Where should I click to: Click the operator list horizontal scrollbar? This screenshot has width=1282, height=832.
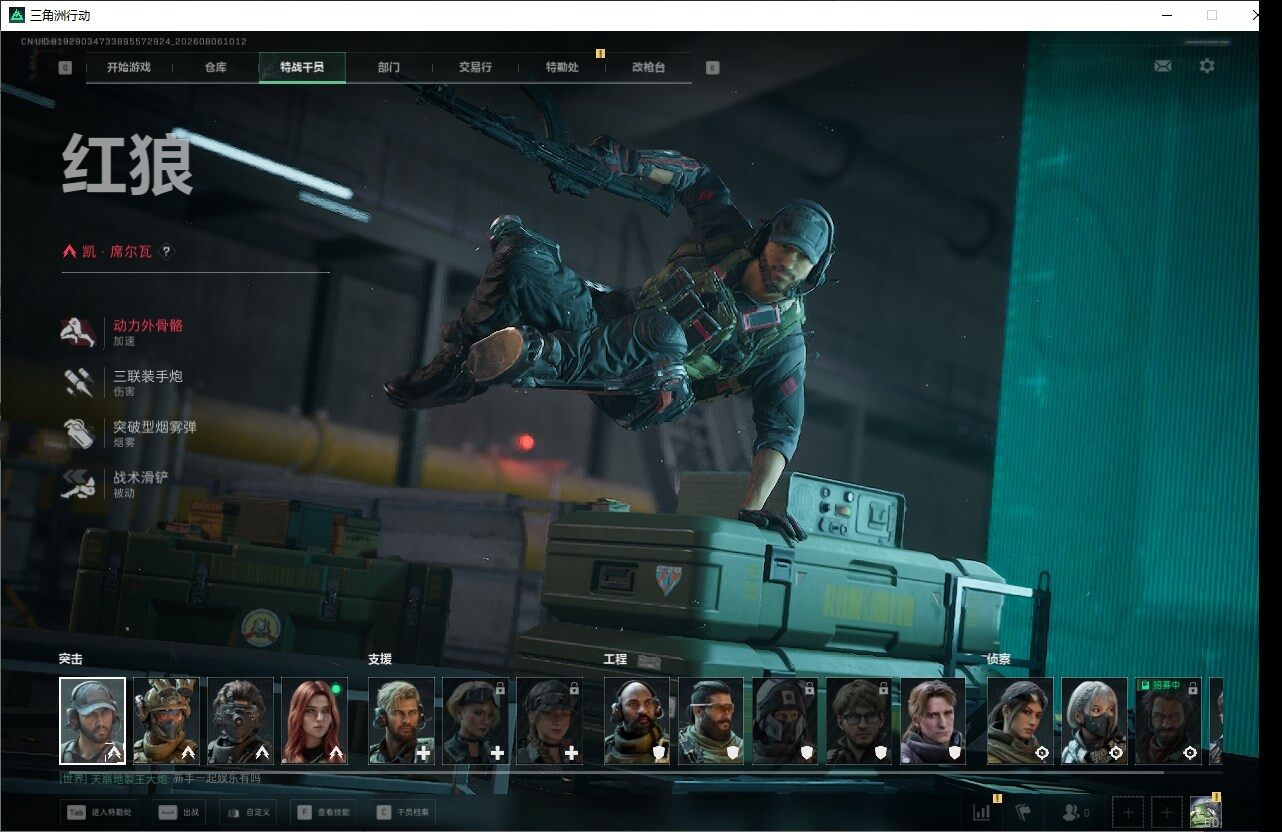tap(613, 771)
